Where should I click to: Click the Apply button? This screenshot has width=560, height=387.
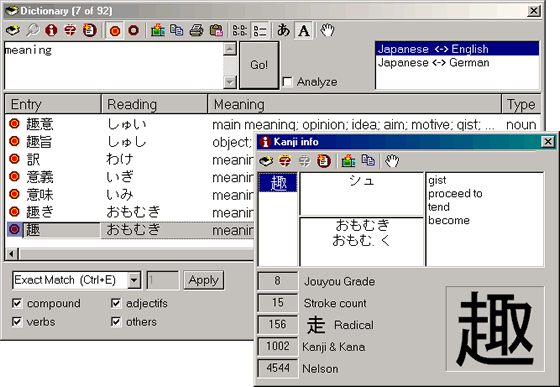coord(204,280)
